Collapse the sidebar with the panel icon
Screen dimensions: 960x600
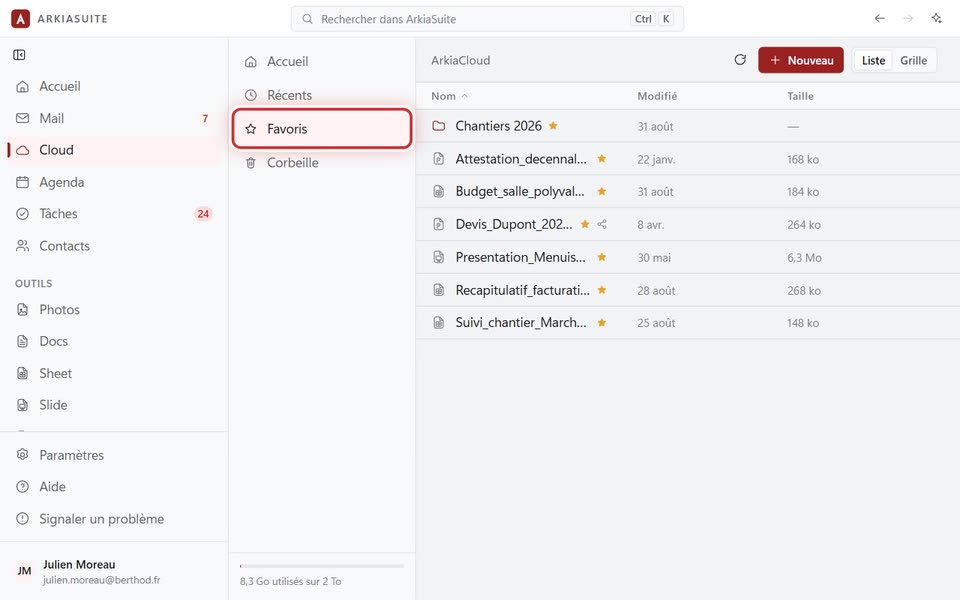[x=19, y=55]
